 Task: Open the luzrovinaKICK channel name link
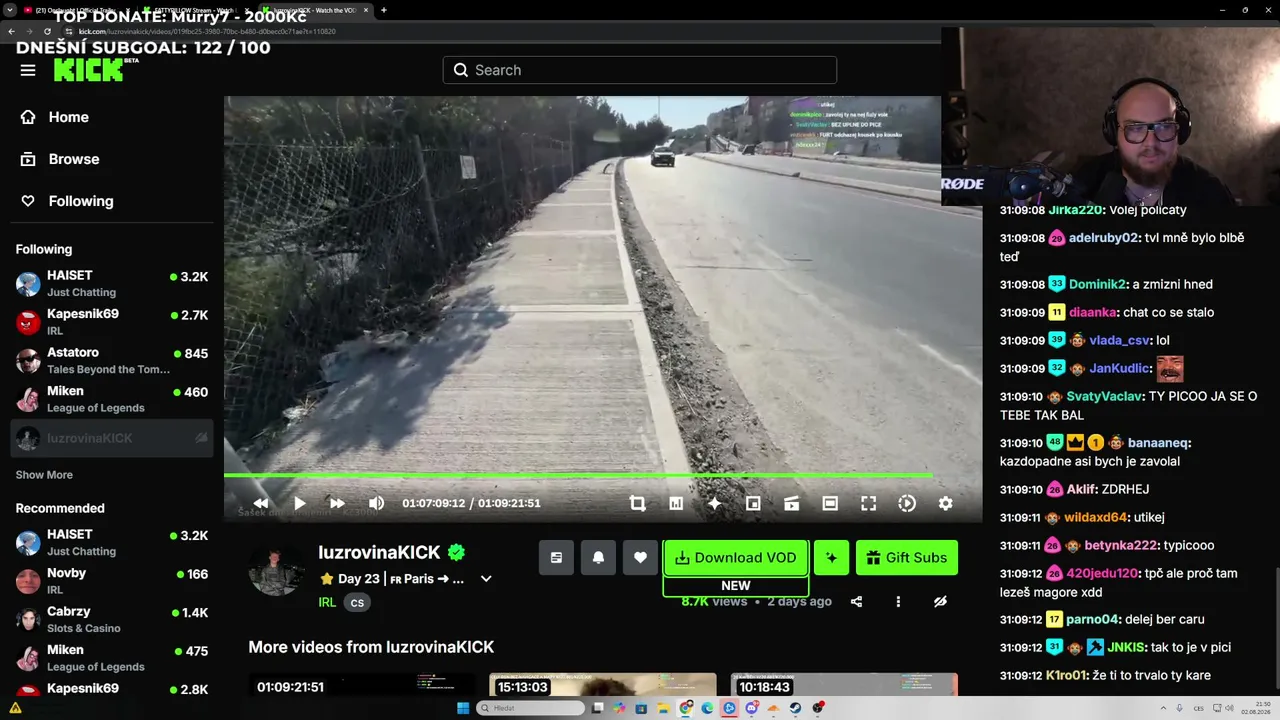379,552
